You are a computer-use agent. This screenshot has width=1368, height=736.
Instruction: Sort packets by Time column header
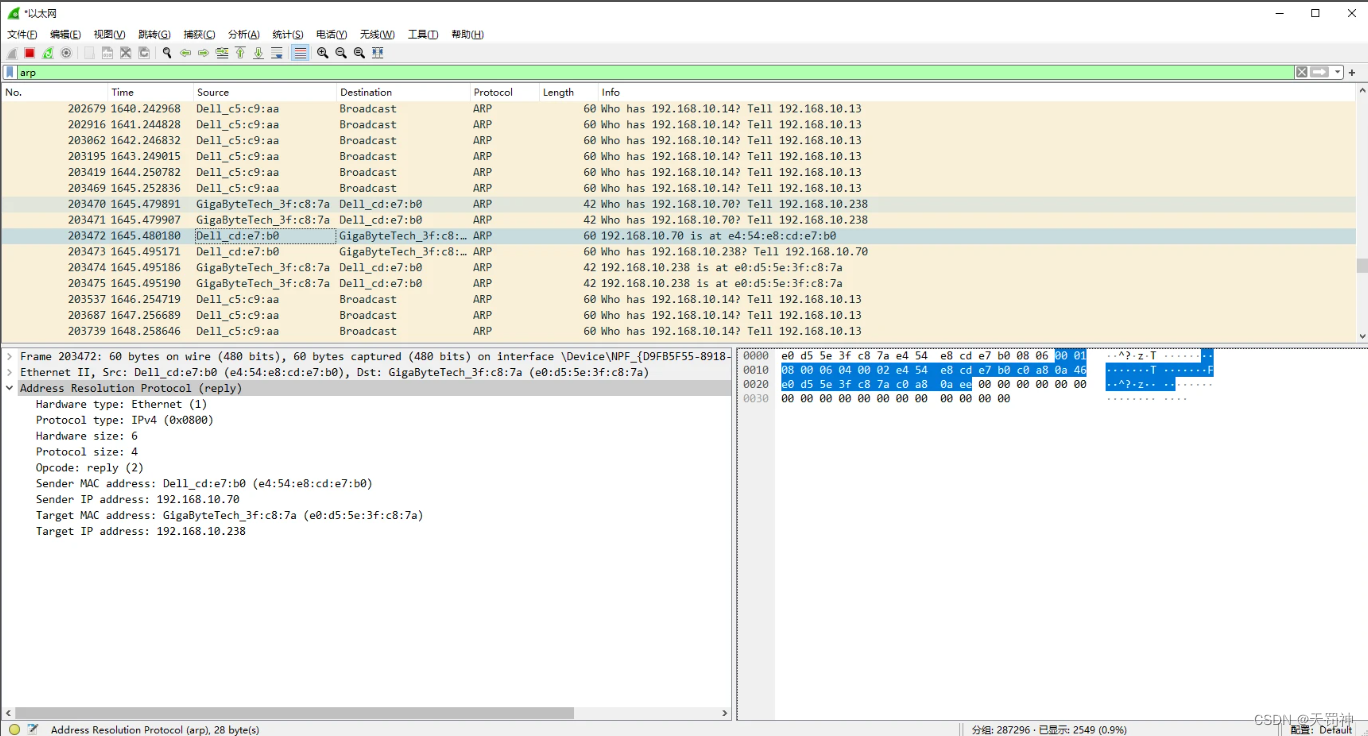click(150, 92)
